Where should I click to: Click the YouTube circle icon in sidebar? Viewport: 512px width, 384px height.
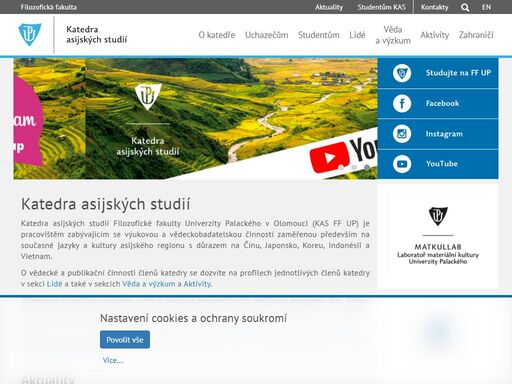pos(402,164)
